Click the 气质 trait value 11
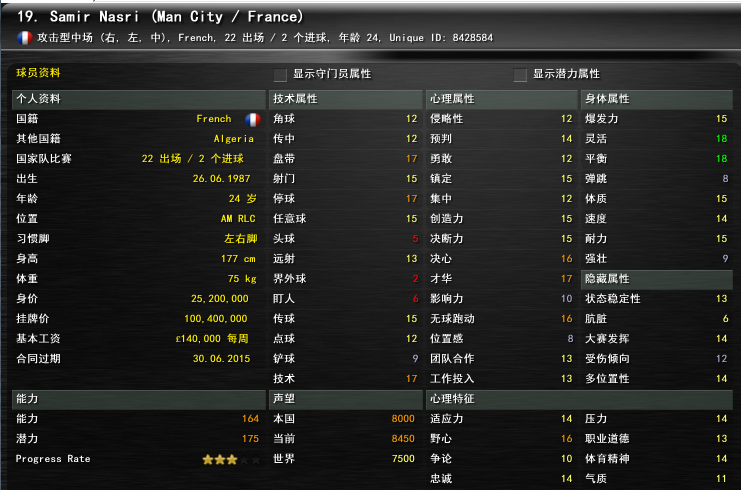This screenshot has width=741, height=490. [x=722, y=479]
